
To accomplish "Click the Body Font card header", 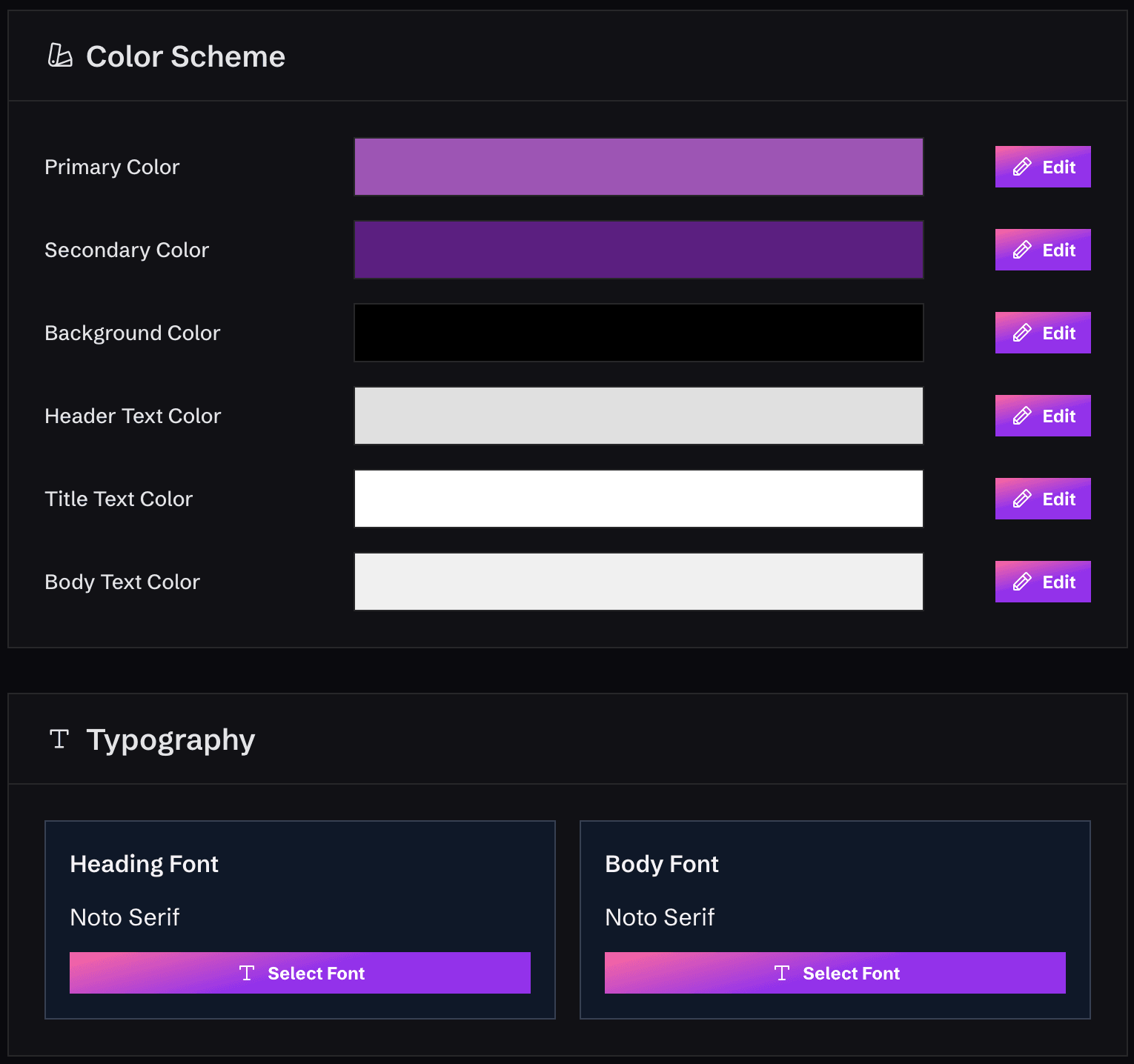I will (x=661, y=863).
